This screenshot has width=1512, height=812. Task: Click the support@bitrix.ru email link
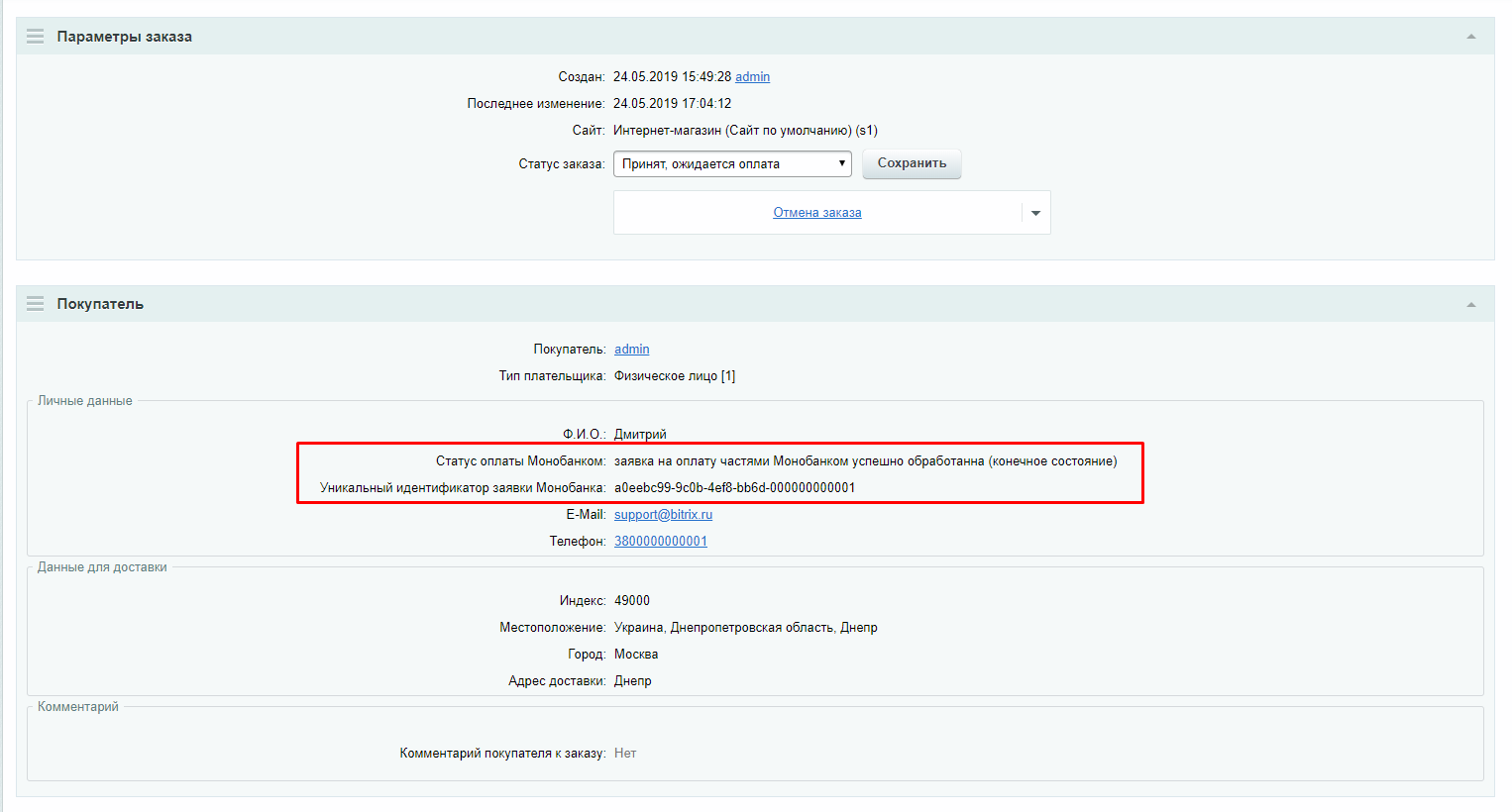click(663, 515)
